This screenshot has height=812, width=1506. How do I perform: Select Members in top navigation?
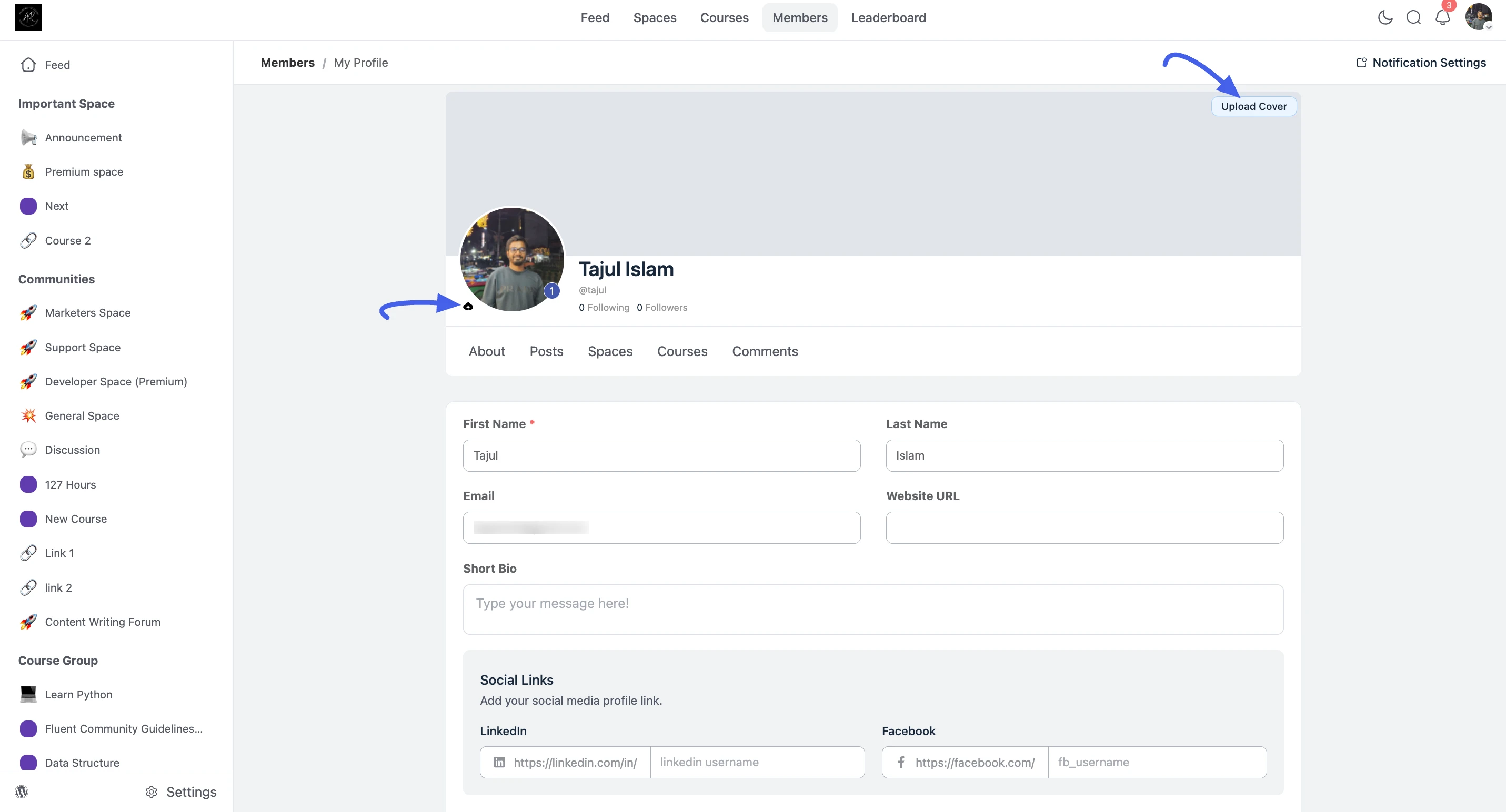pos(800,17)
